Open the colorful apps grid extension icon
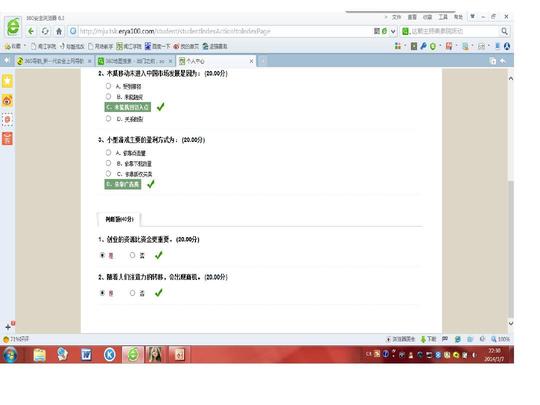 [398, 46]
